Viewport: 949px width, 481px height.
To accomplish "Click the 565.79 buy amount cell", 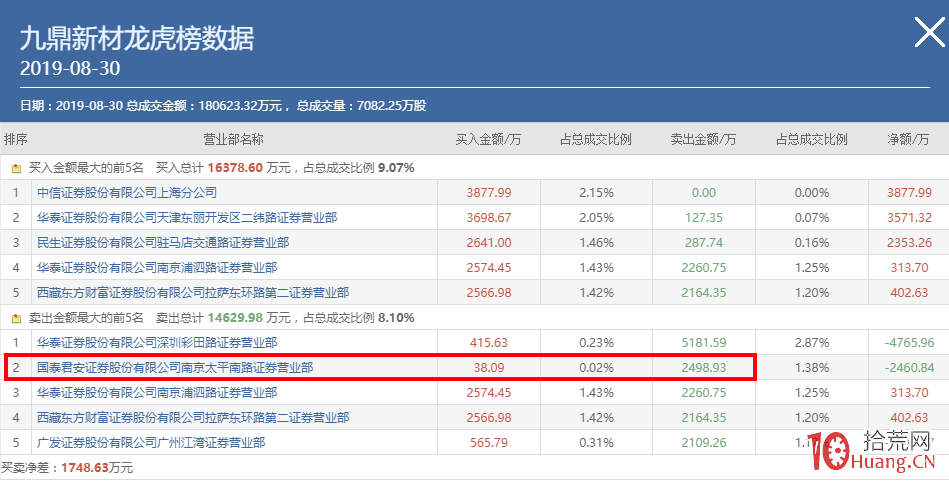I will [x=489, y=442].
